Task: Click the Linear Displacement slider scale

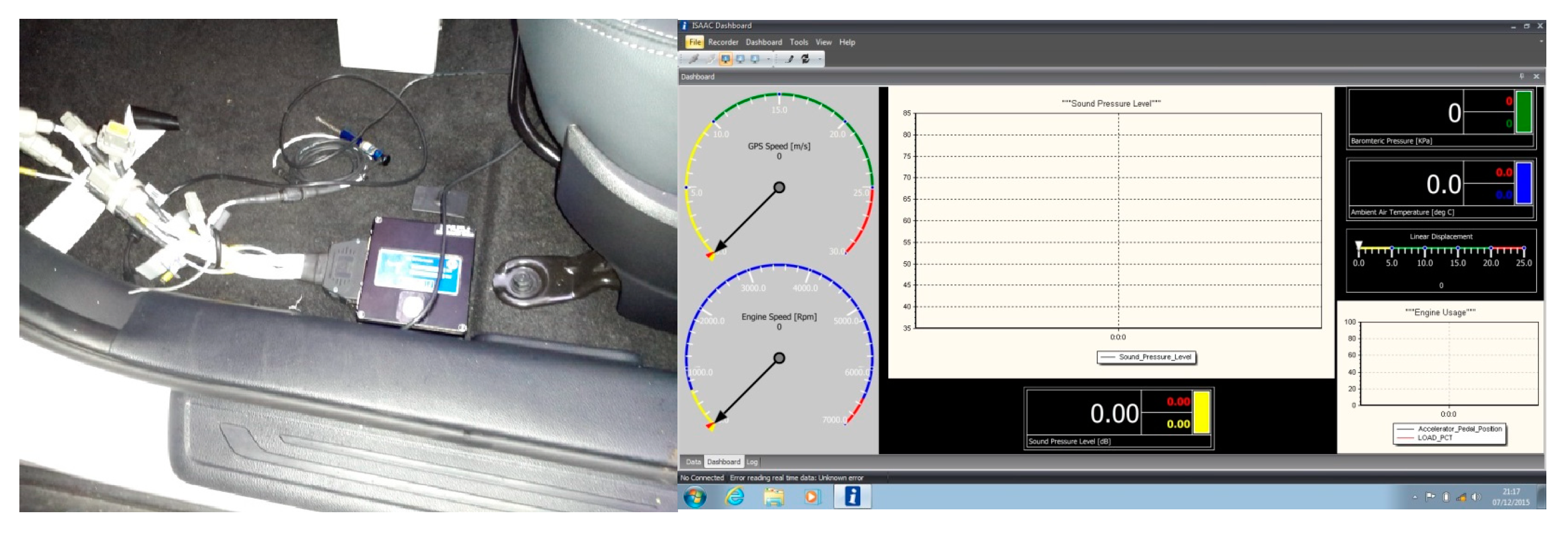Action: coord(1440,250)
